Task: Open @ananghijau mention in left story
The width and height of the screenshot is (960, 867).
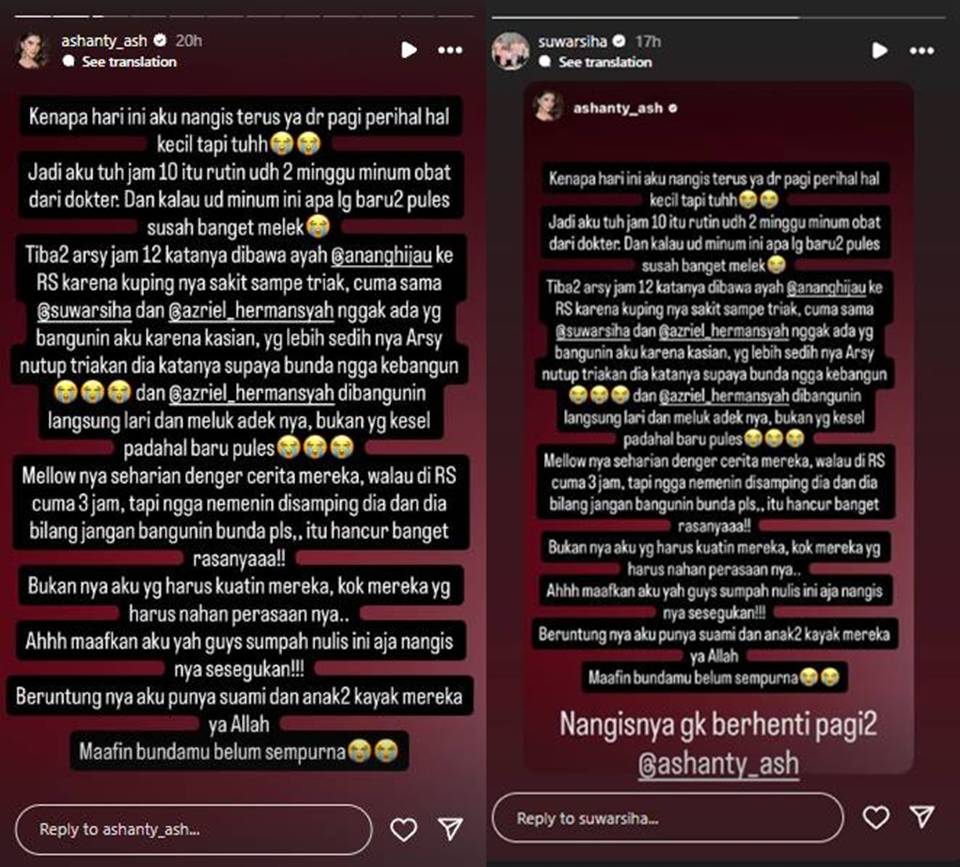Action: tap(381, 255)
